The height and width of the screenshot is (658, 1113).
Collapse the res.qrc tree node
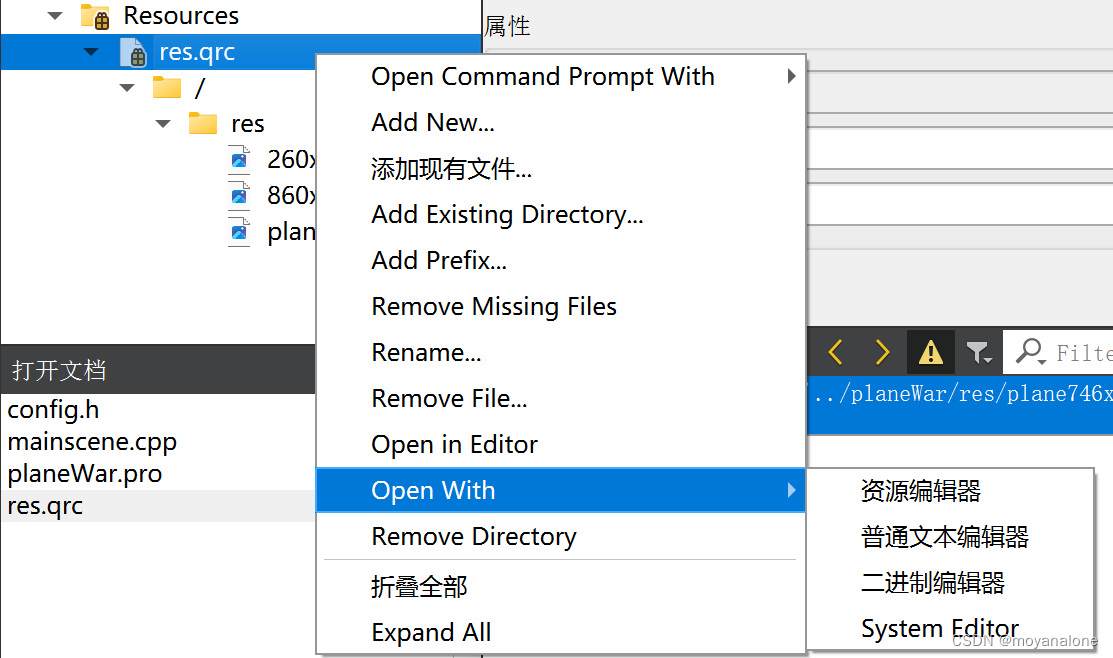coord(92,51)
